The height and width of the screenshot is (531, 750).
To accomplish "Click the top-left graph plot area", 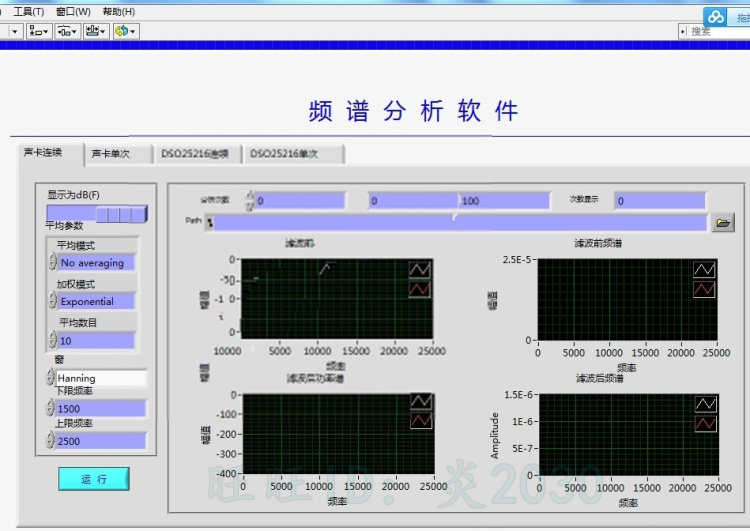I will [x=337, y=299].
